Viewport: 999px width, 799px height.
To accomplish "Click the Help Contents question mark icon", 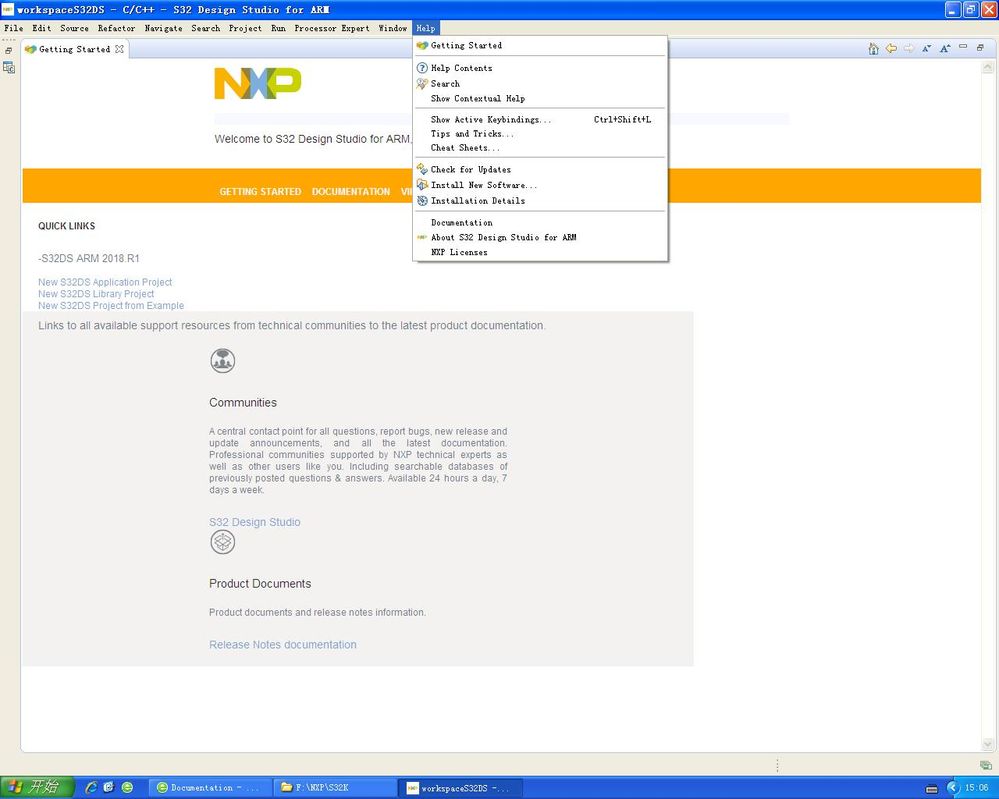I will (422, 68).
